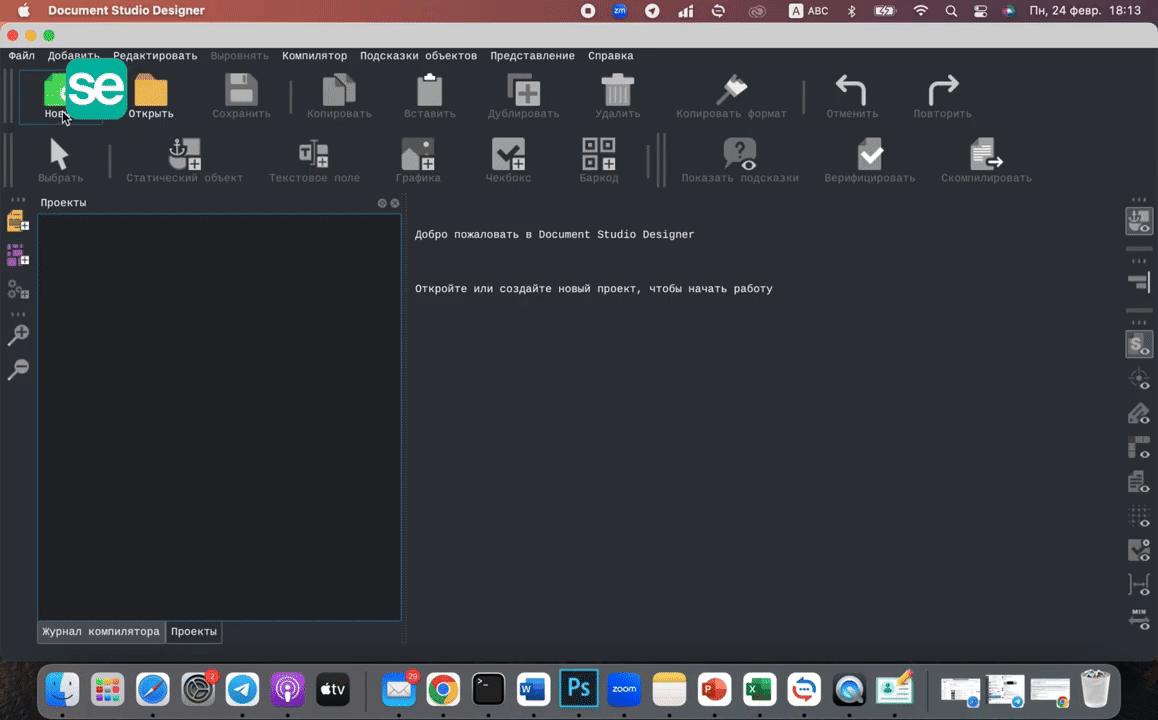Screen dimensions: 1158x720
Task: Click the Сохранить floppy disk icon
Action: 241,90
